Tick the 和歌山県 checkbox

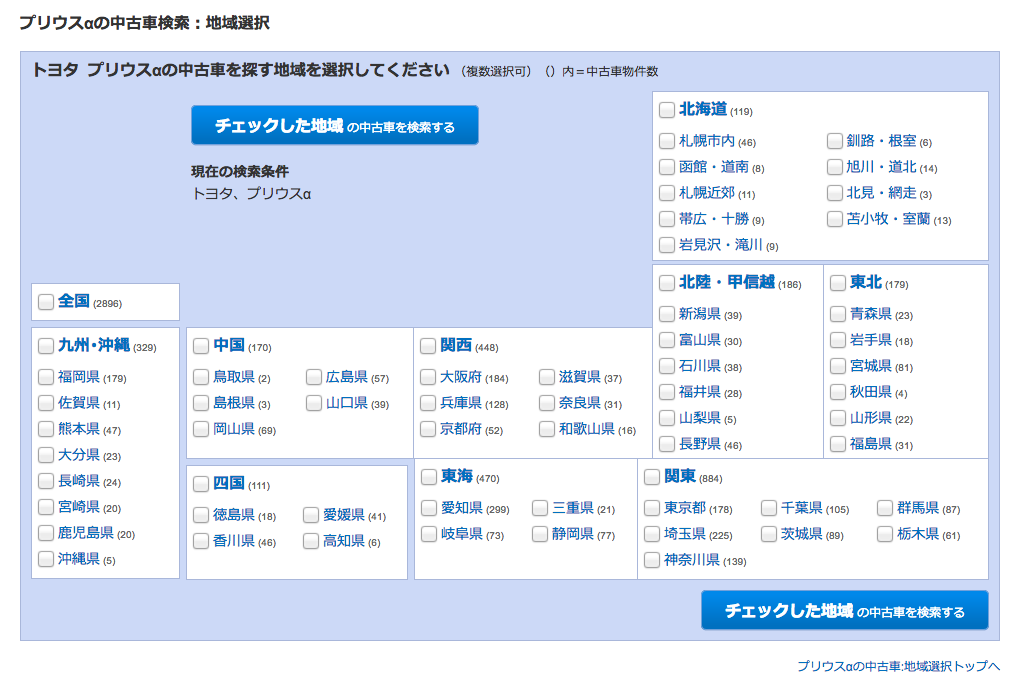(547, 429)
